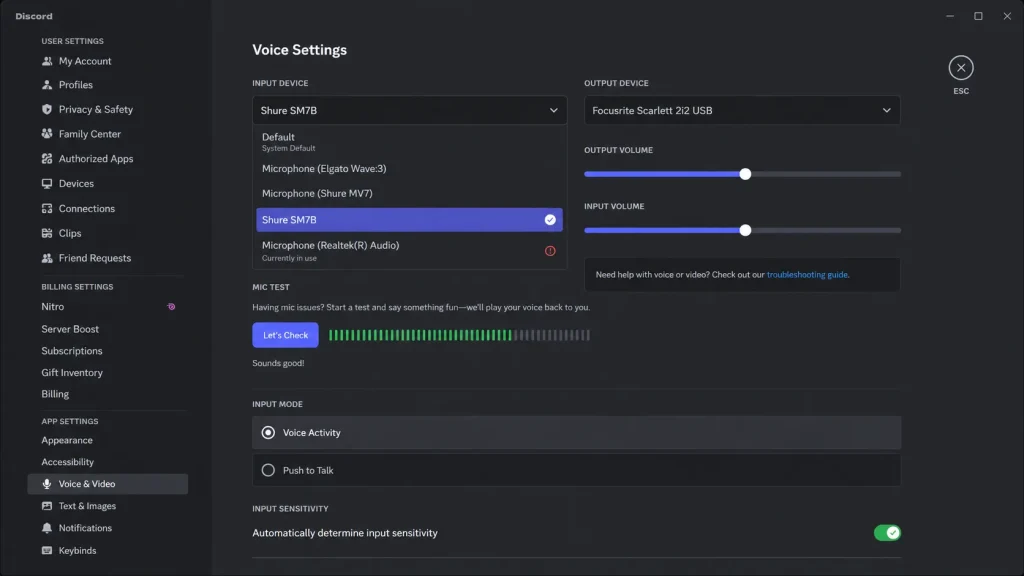Click the My Account person icon

click(x=47, y=61)
